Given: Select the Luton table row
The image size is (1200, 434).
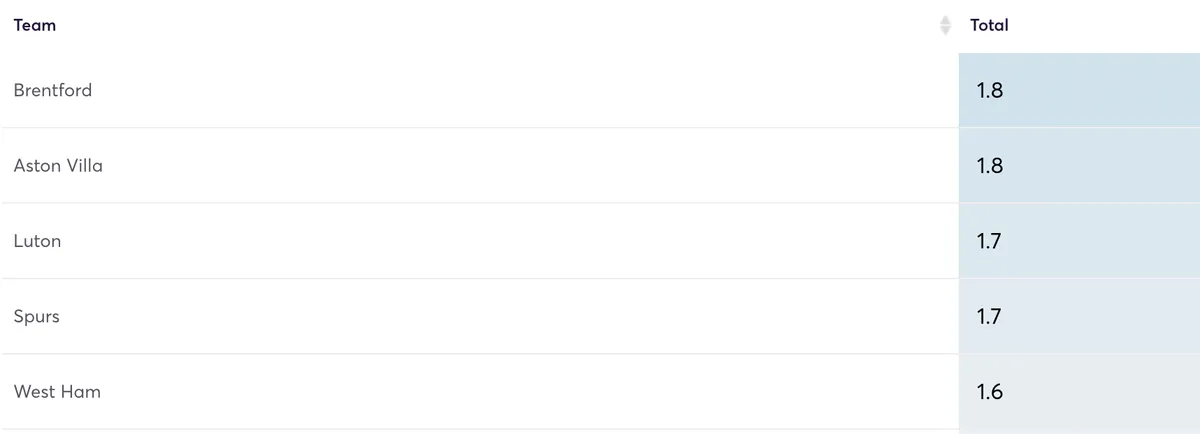Looking at the screenshot, I should coord(600,241).
